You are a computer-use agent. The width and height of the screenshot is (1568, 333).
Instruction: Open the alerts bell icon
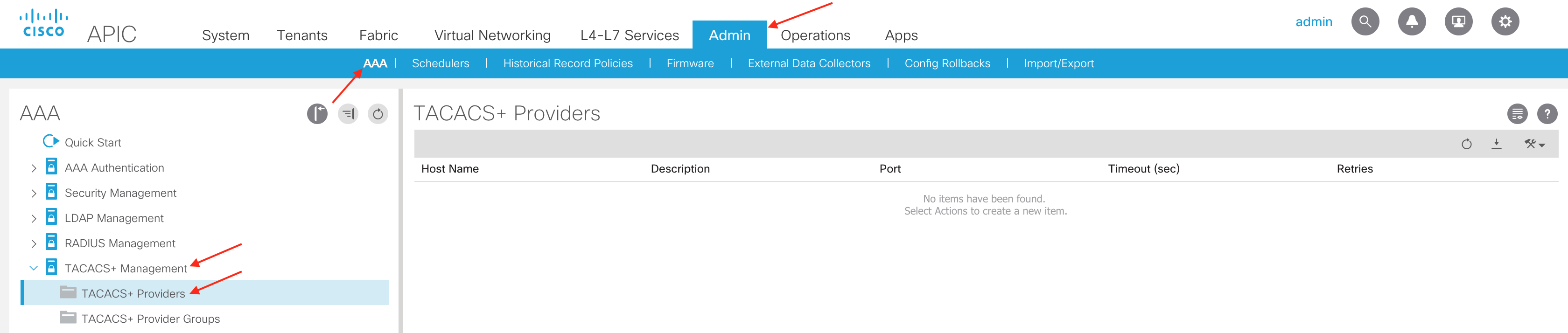point(1411,22)
